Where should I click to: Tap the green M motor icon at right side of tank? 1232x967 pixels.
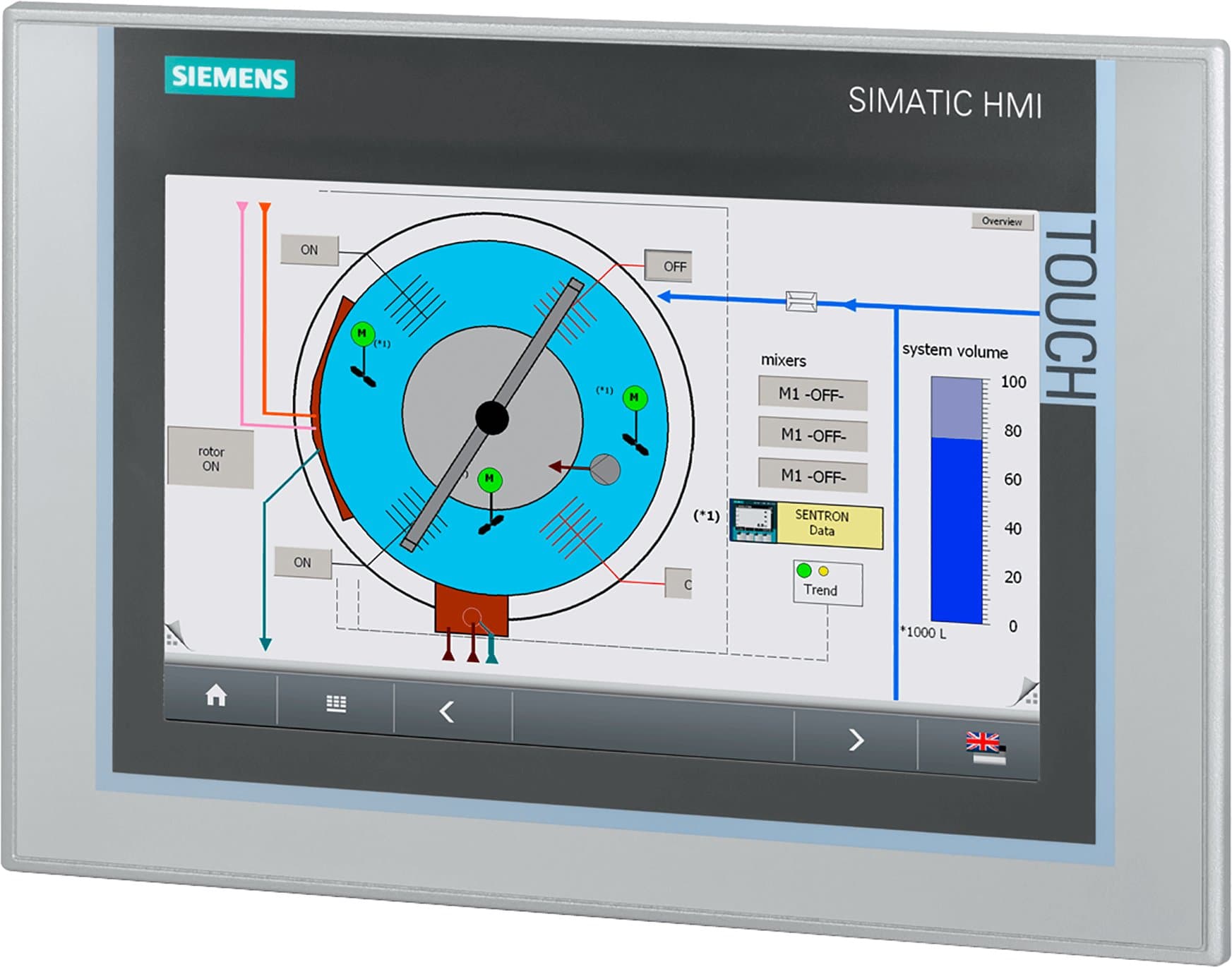(x=635, y=398)
